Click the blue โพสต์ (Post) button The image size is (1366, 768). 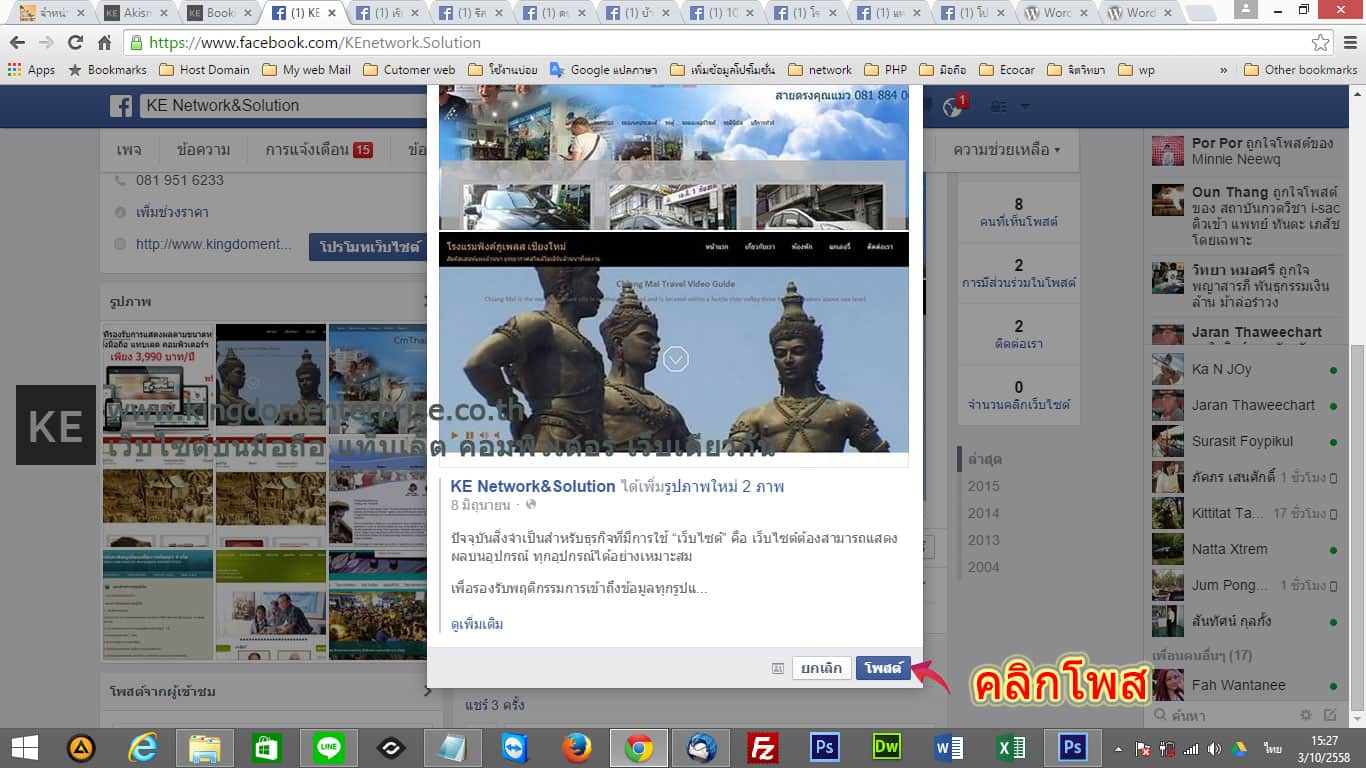883,668
